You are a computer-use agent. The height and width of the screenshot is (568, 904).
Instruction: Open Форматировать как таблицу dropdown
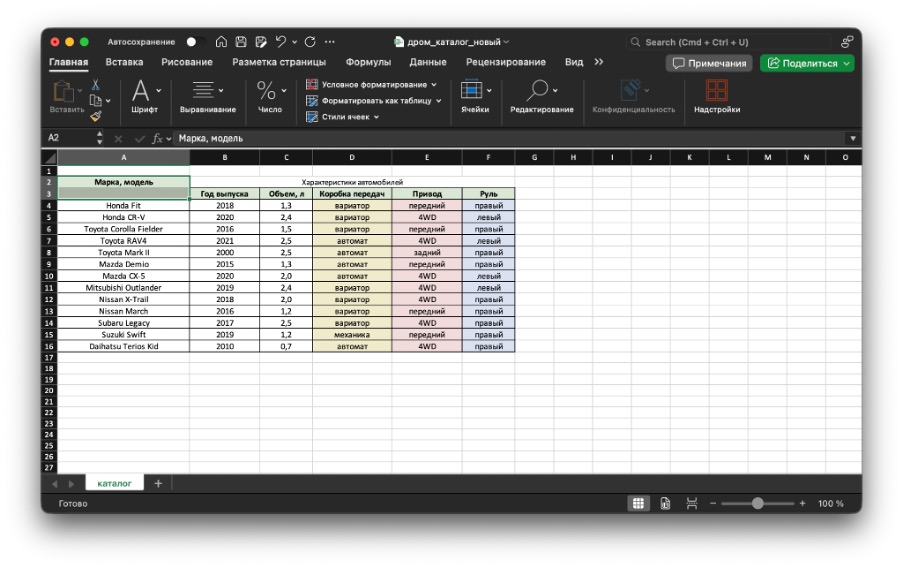[x=374, y=100]
